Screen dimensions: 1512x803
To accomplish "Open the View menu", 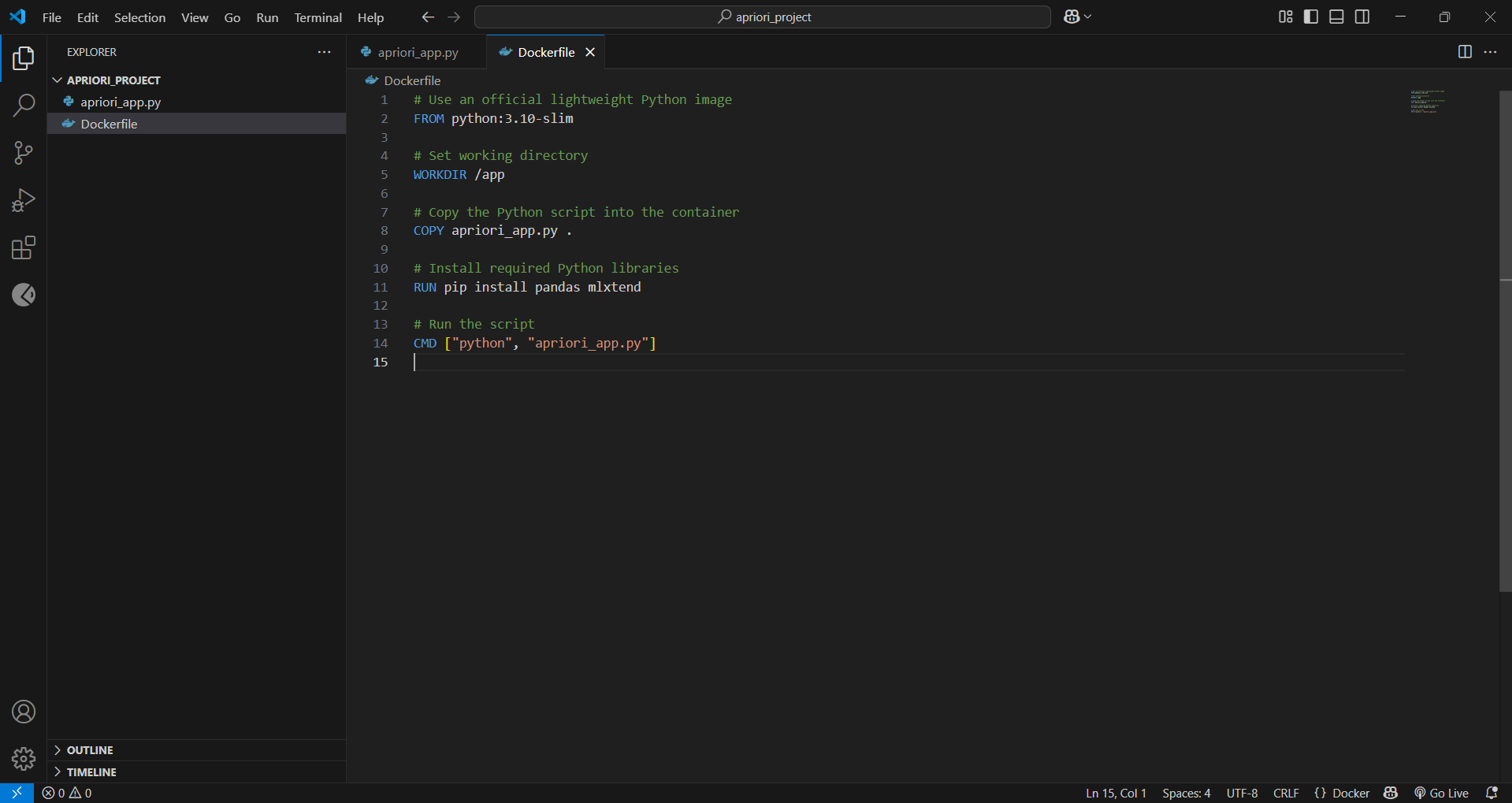I will (195, 17).
